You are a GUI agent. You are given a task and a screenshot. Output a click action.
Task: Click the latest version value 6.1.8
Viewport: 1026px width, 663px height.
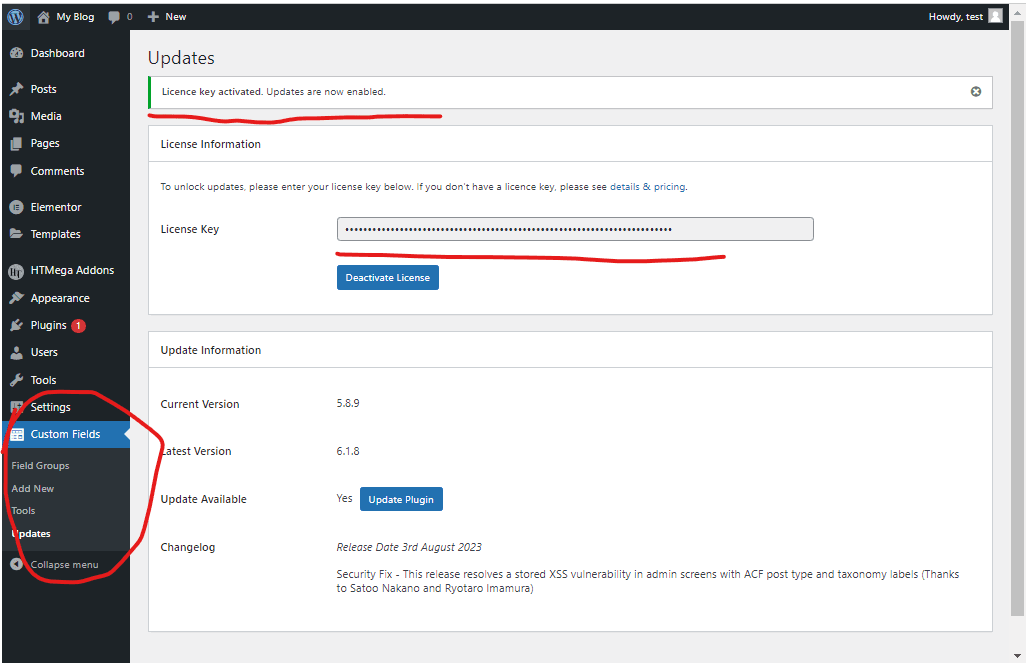[x=348, y=451]
